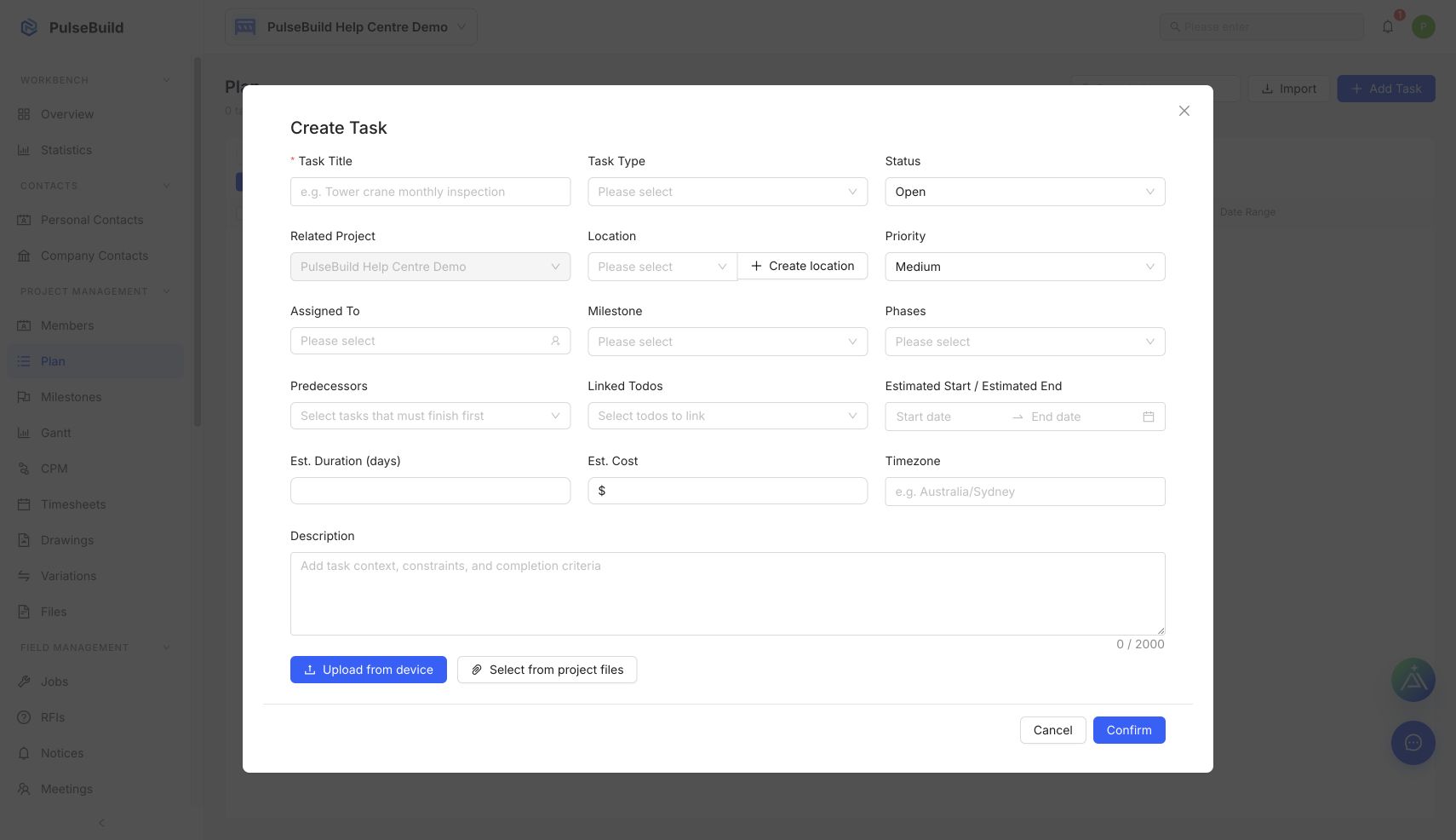Click the person icon in Assigned To

(x=555, y=341)
